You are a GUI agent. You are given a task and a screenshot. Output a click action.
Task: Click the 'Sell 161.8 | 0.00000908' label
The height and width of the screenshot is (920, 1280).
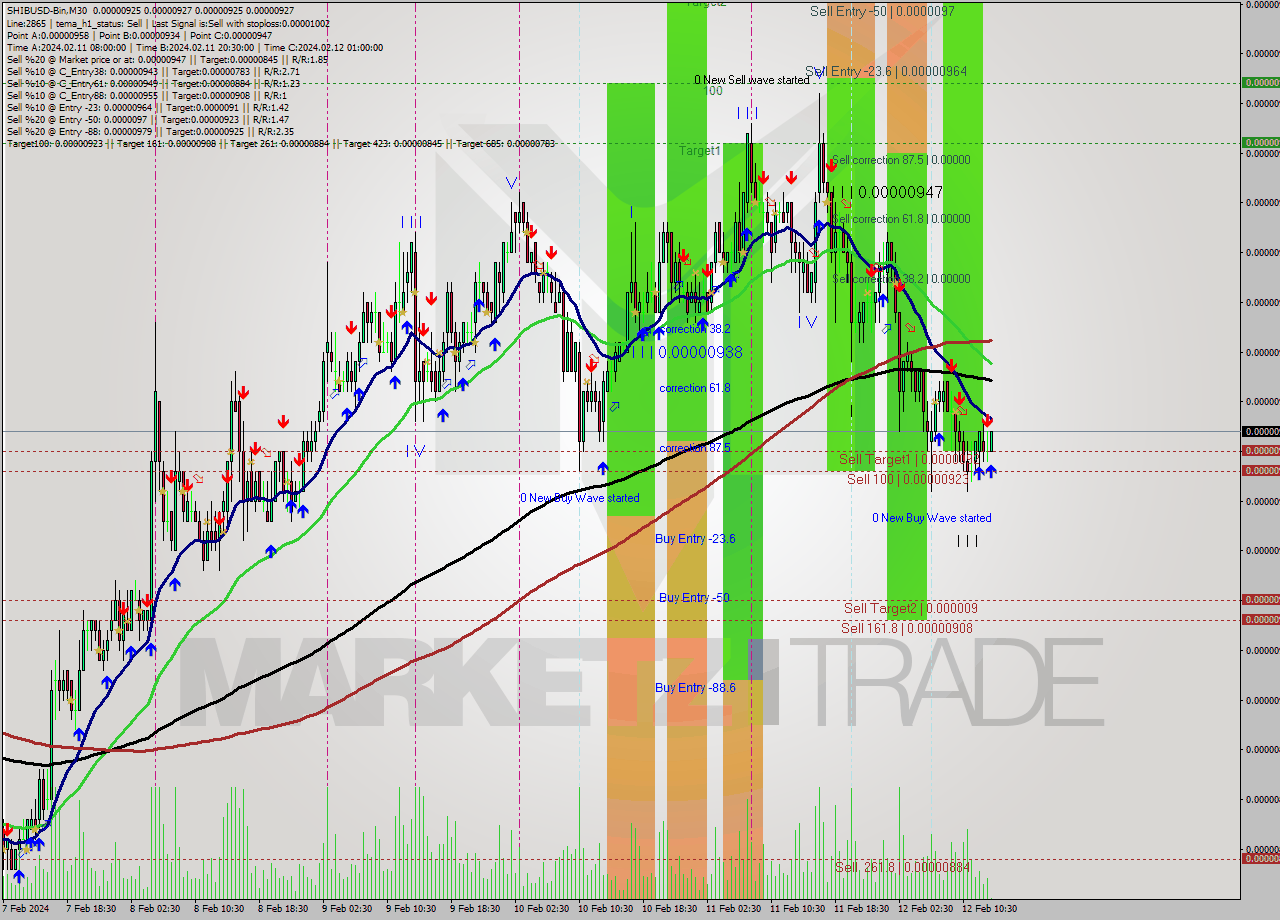[x=907, y=628]
